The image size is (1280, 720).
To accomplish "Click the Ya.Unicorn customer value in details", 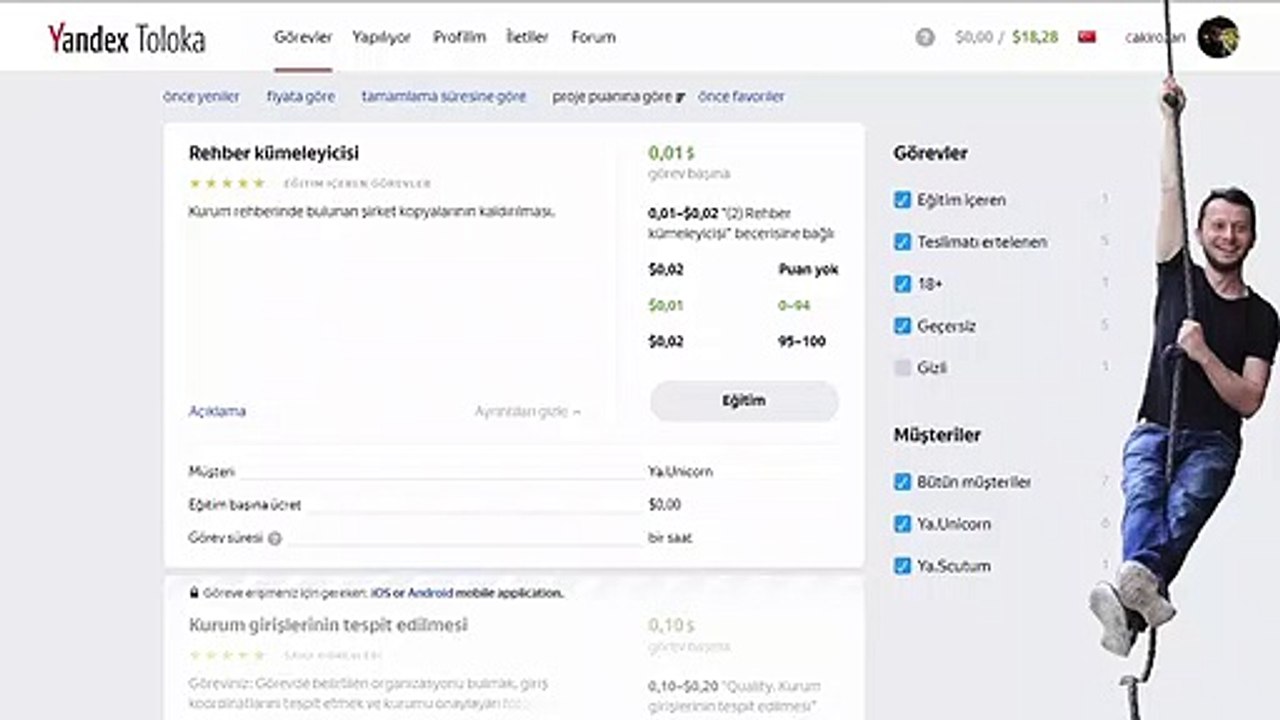I will (x=680, y=471).
